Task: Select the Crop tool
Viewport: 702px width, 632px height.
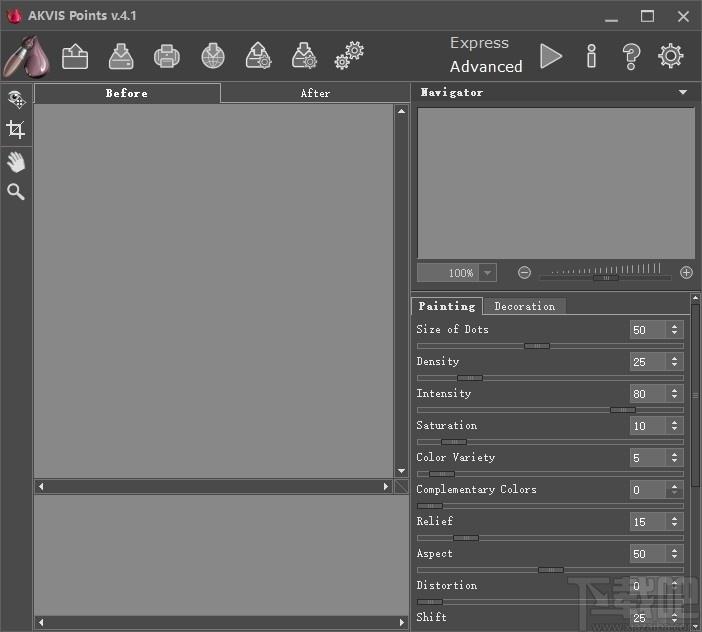Action: click(16, 130)
